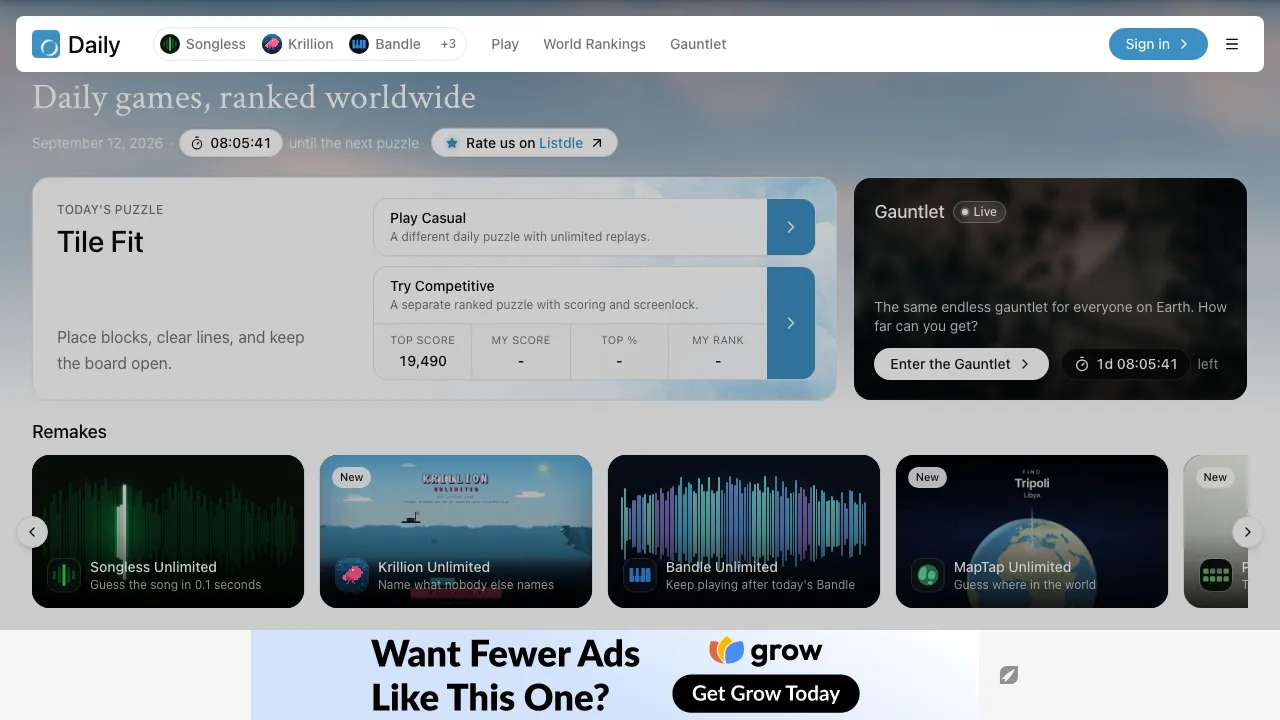
Task: Click the Tile Fit puzzle title
Action: [100, 242]
